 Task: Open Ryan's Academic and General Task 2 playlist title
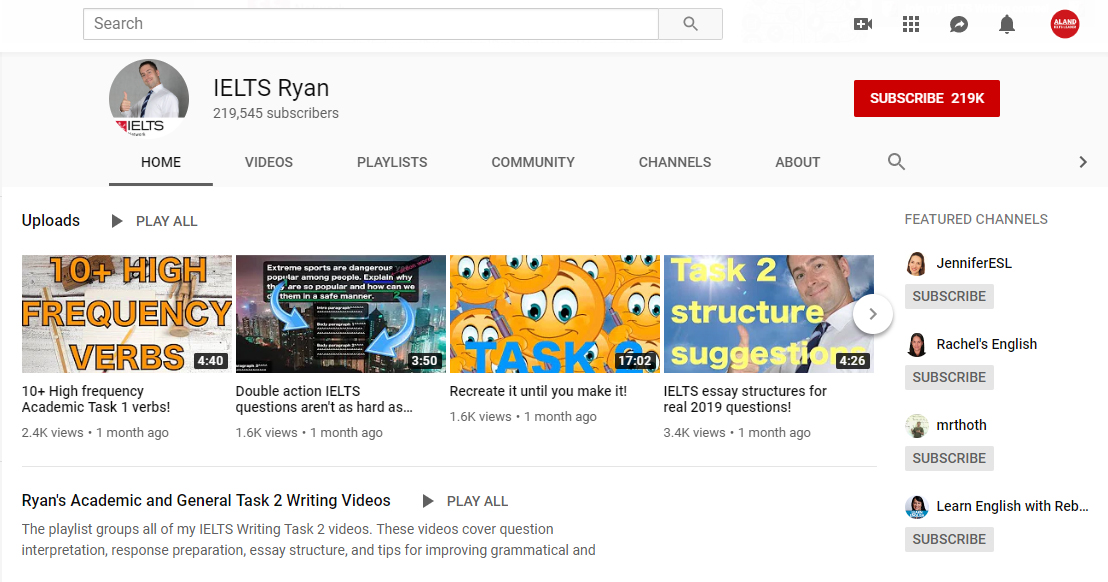tap(206, 500)
